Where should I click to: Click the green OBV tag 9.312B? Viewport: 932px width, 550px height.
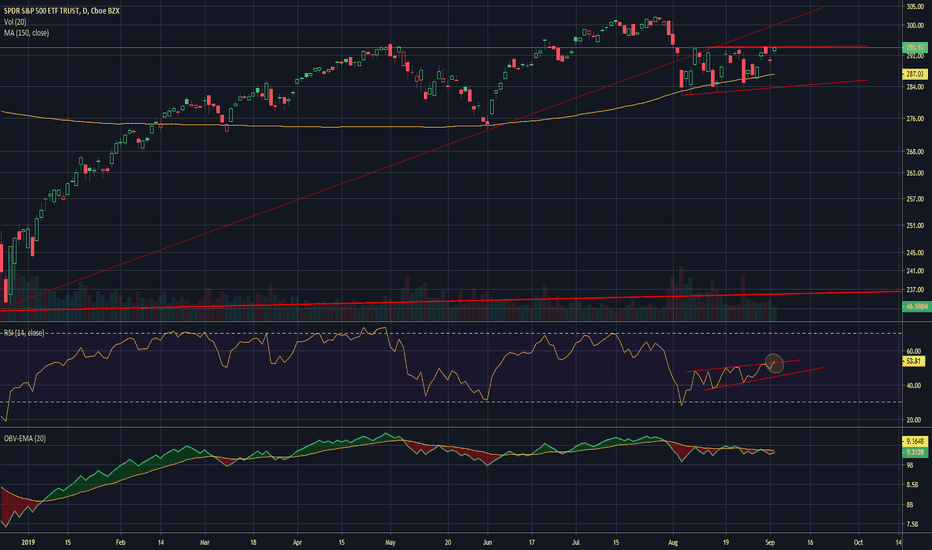click(x=914, y=452)
